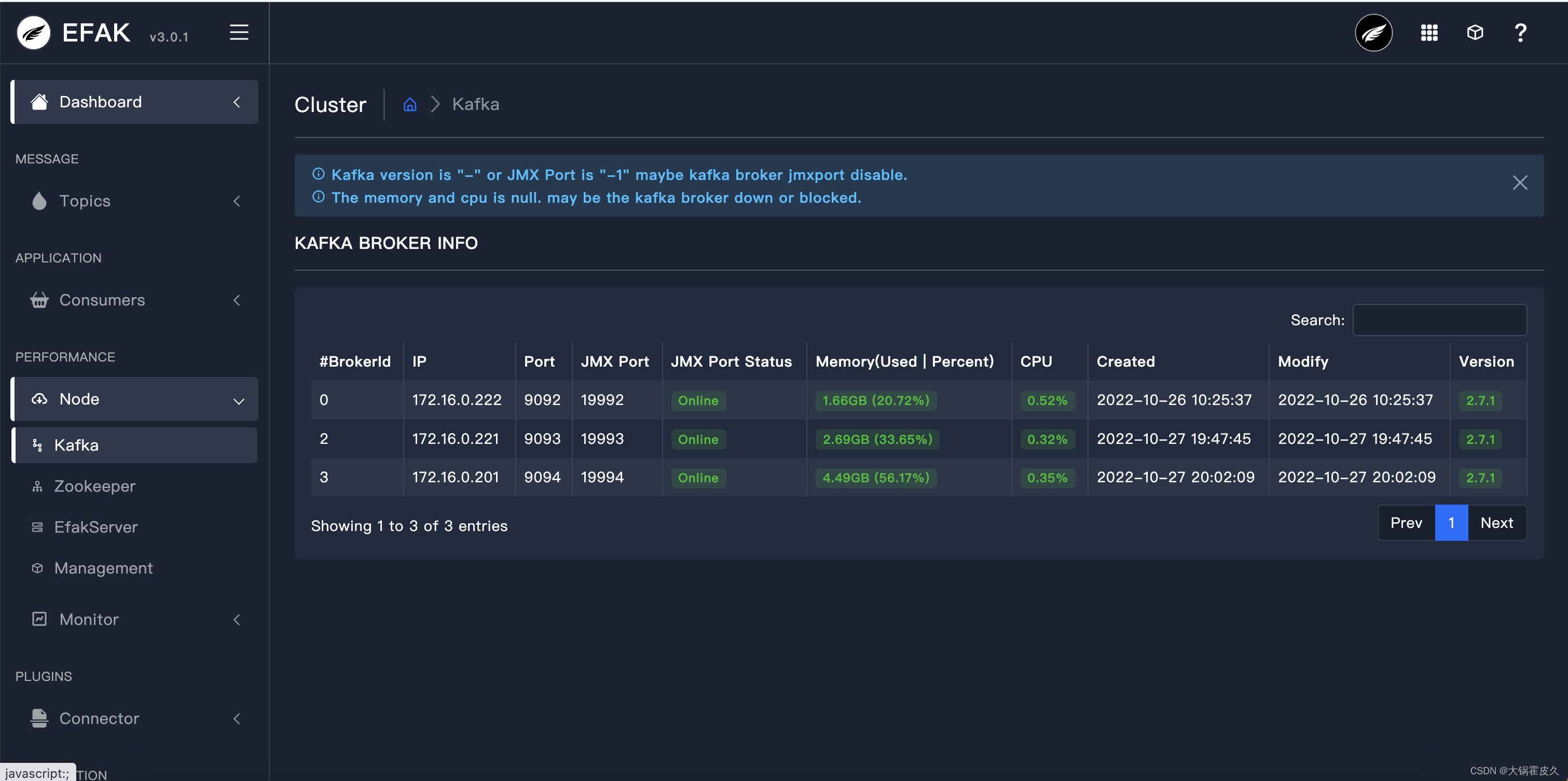Open the Monitor chart icon

[39, 619]
